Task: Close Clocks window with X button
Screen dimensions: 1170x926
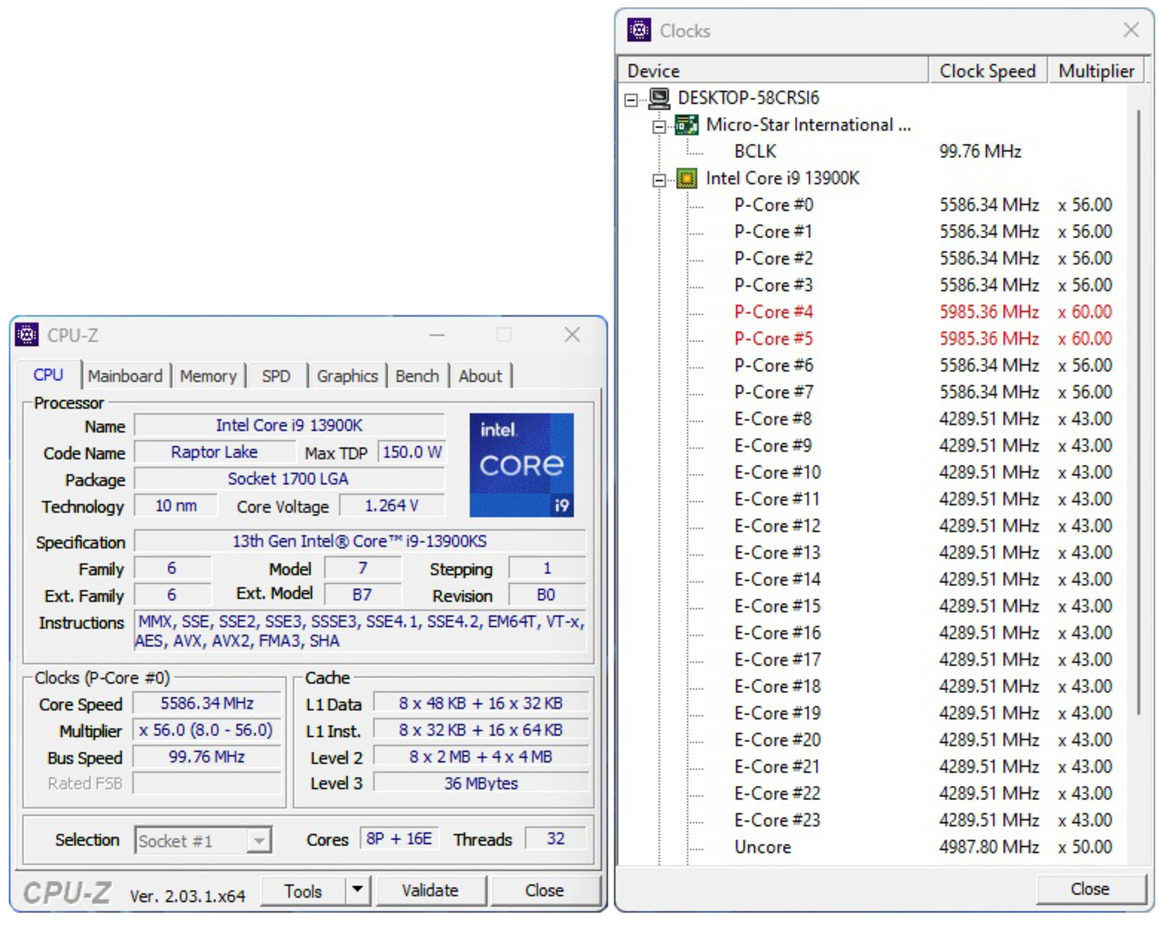Action: [x=1130, y=30]
